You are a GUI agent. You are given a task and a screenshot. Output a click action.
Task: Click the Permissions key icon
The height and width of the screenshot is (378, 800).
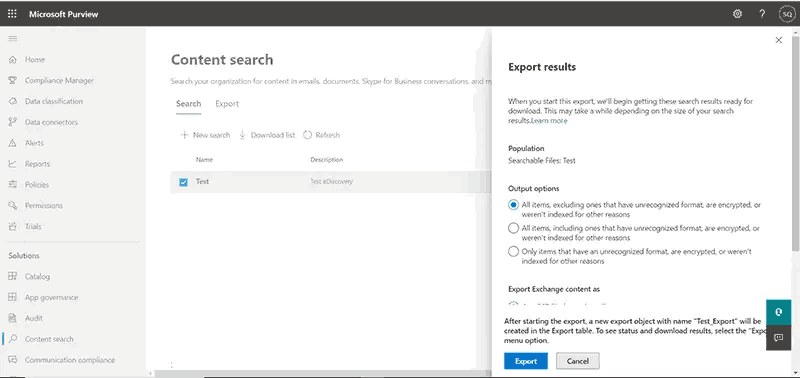13,206
